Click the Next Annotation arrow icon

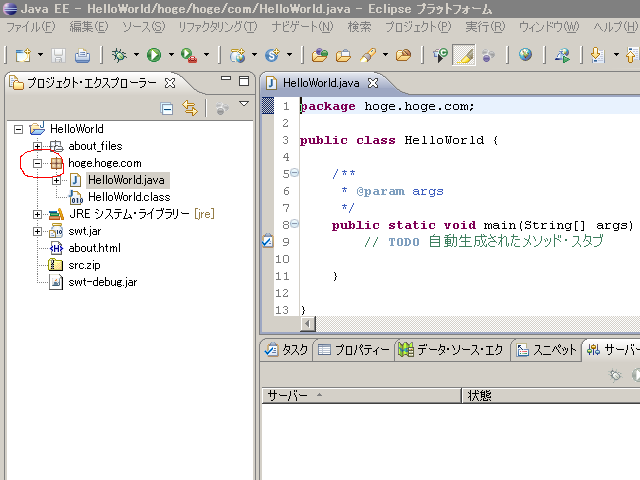pos(597,55)
